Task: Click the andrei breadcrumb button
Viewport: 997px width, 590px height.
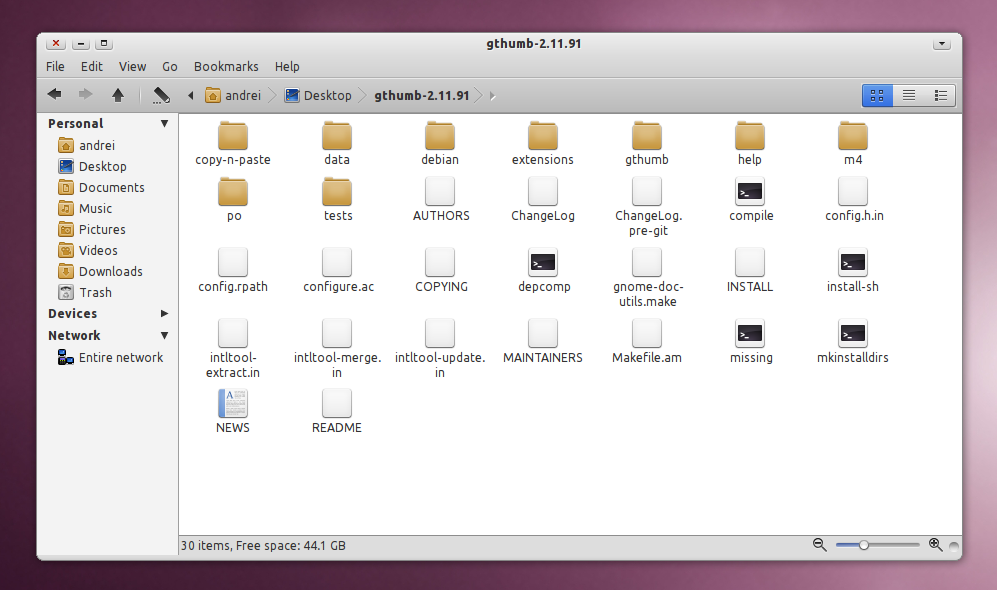Action: (x=233, y=95)
